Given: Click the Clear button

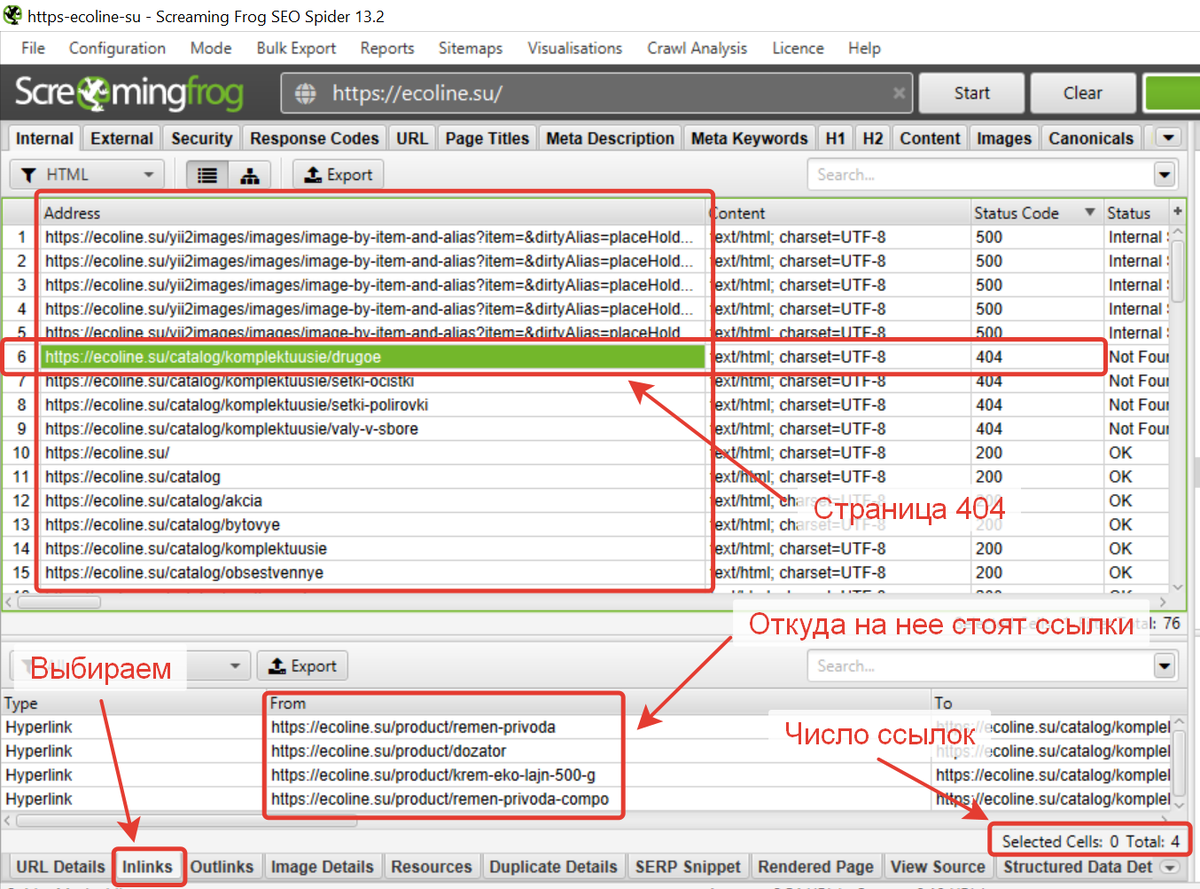Looking at the screenshot, I should [x=1083, y=93].
